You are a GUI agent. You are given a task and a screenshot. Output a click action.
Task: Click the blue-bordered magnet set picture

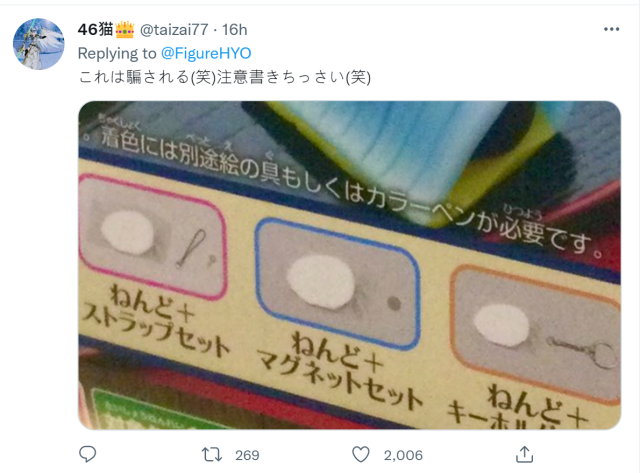click(x=337, y=284)
